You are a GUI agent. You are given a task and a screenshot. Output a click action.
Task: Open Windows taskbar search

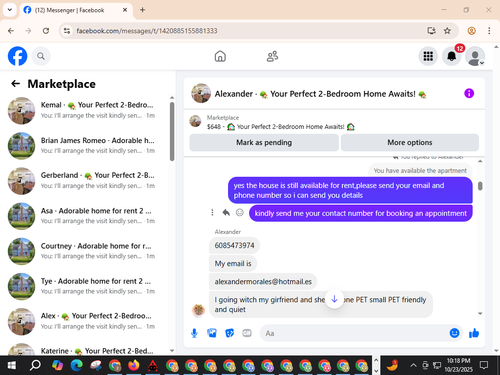click(35, 365)
